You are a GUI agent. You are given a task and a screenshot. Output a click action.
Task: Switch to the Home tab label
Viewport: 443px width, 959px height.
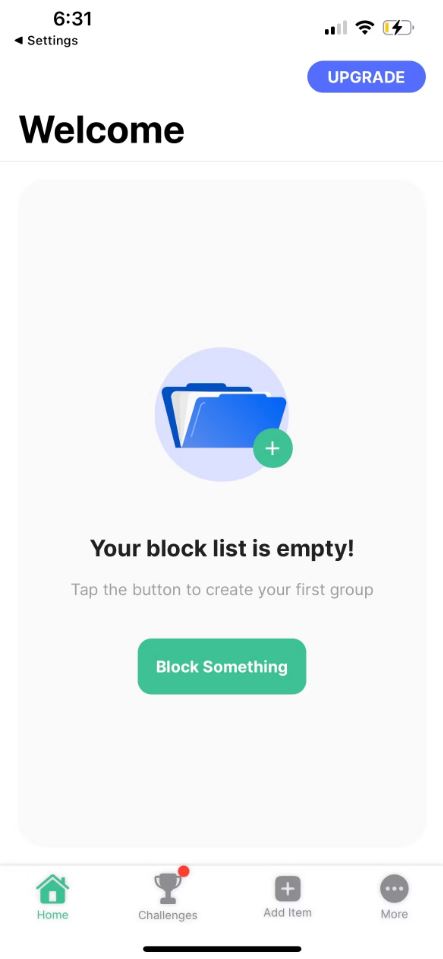click(53, 915)
